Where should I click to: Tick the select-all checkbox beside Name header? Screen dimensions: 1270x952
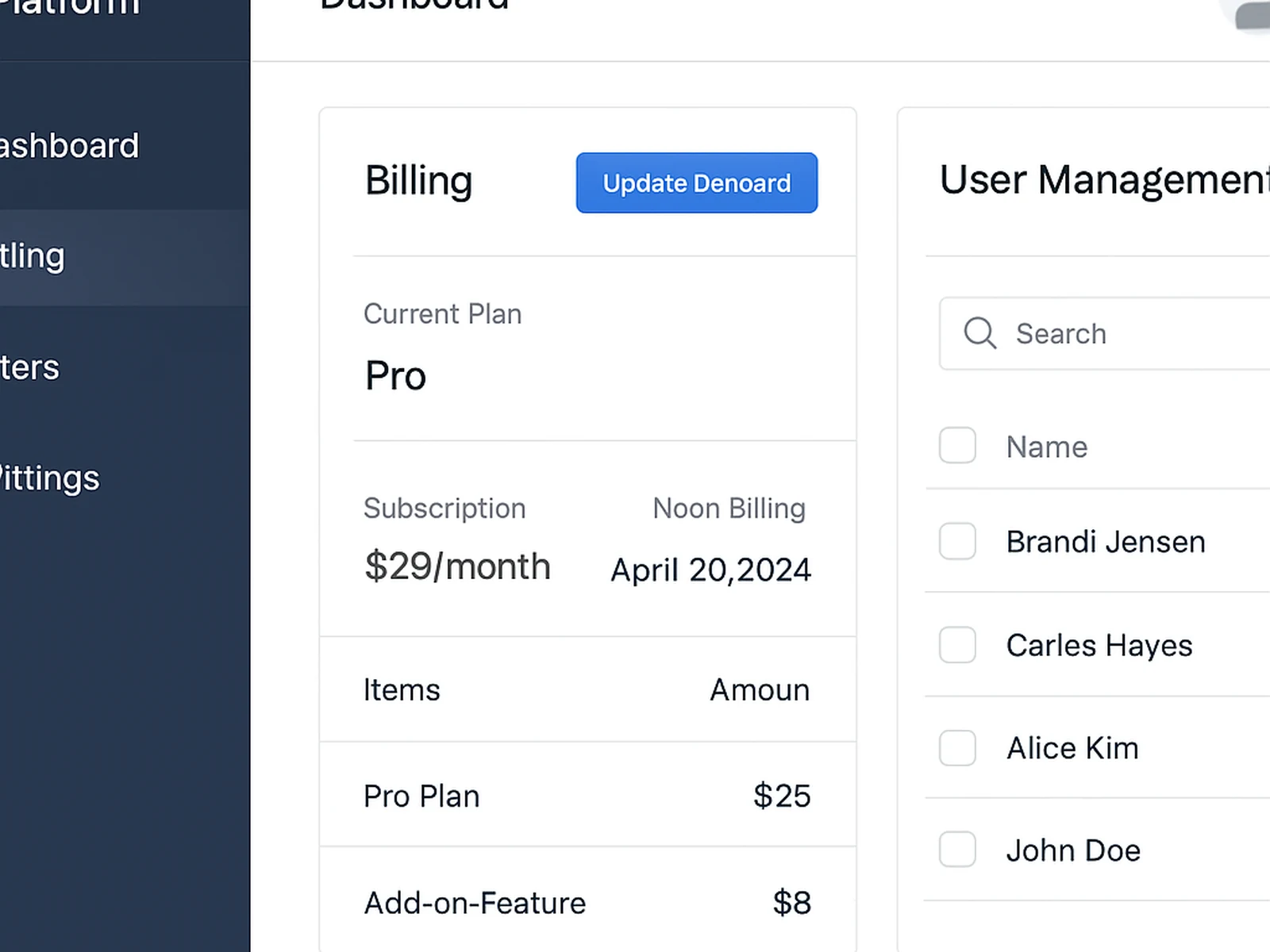pos(957,446)
